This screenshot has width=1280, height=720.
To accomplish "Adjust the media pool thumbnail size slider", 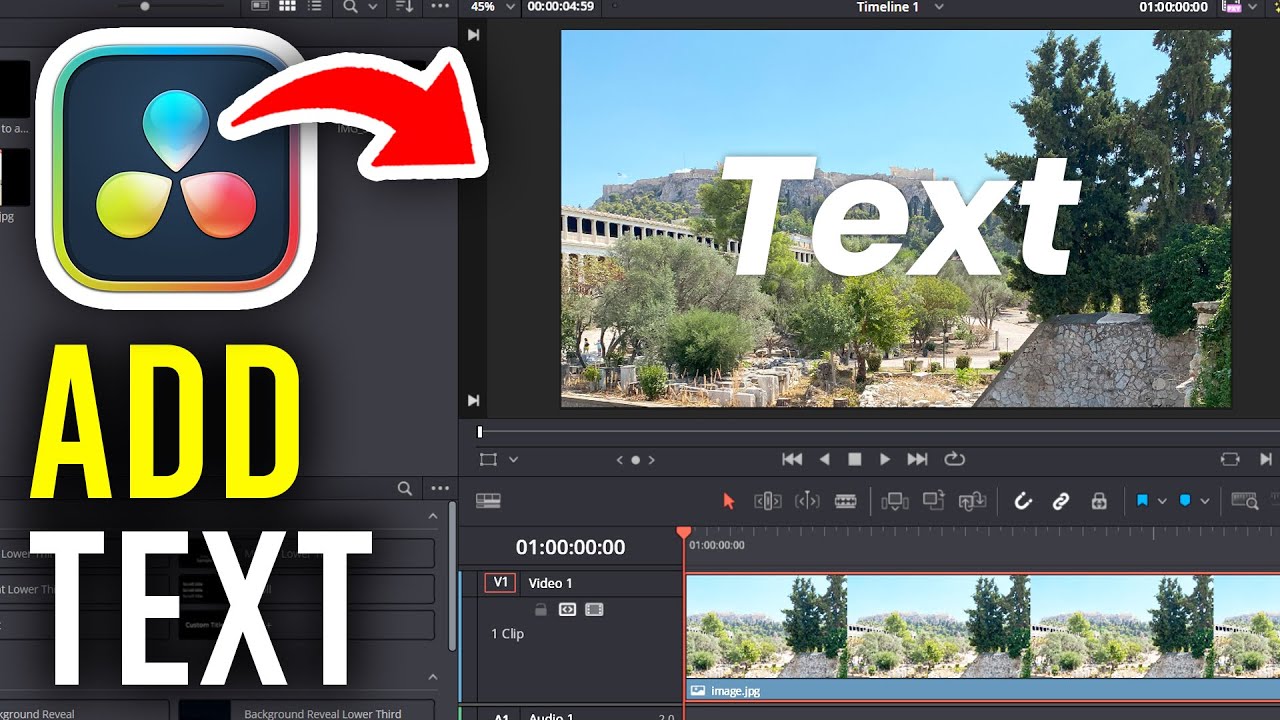I will (x=145, y=6).
